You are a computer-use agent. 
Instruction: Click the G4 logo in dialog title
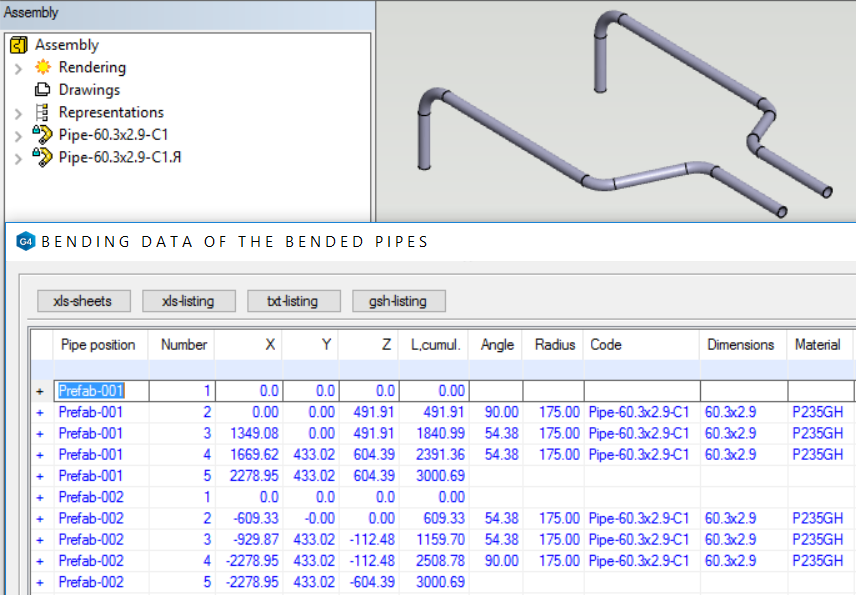pyautogui.click(x=27, y=242)
